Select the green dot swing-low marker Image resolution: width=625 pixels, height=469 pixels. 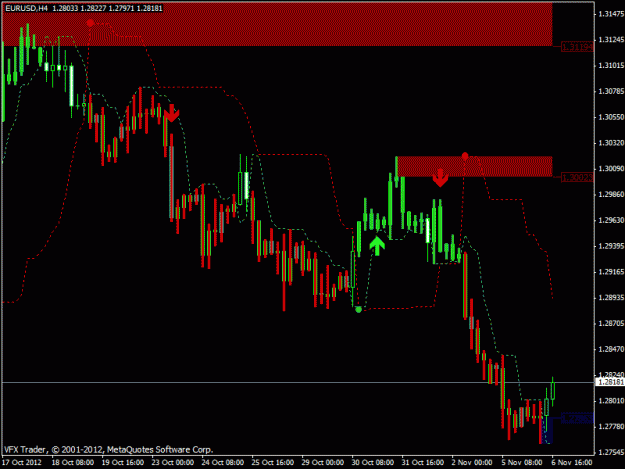[358, 309]
